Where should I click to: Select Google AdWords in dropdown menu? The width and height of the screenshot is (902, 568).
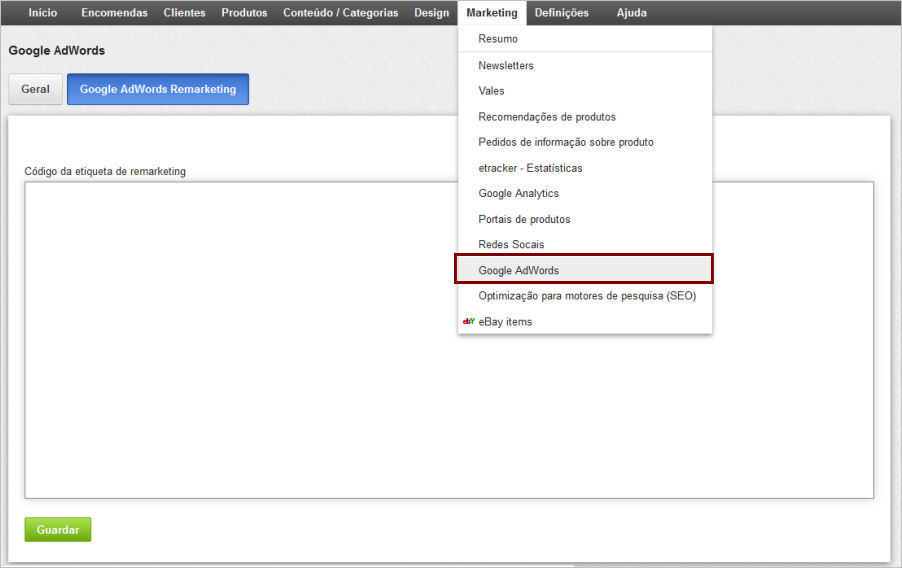584,270
